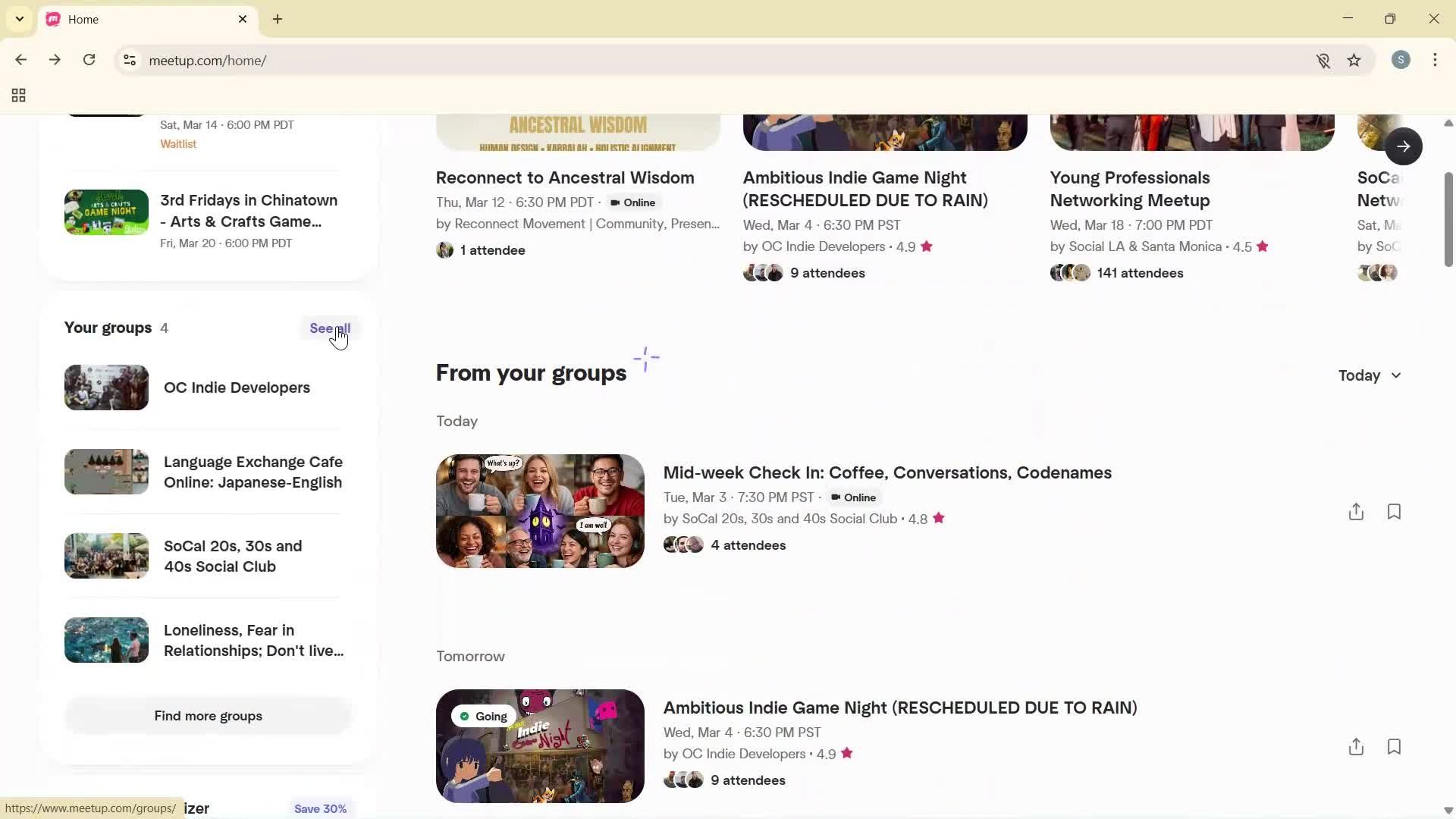Click the carousel next arrow
Screen dimensions: 1456x819
point(1404,146)
